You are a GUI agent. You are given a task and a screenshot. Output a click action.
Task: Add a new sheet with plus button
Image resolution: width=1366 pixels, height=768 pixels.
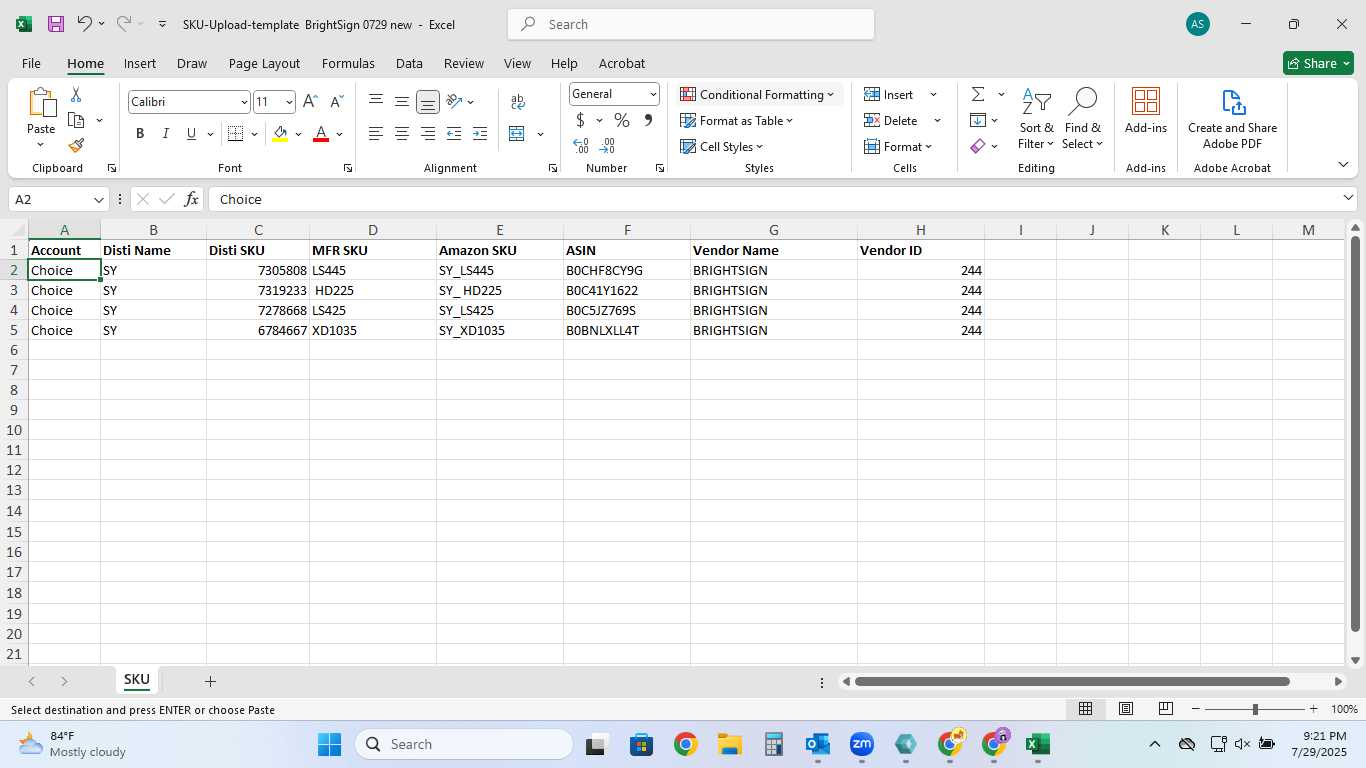[x=210, y=681]
